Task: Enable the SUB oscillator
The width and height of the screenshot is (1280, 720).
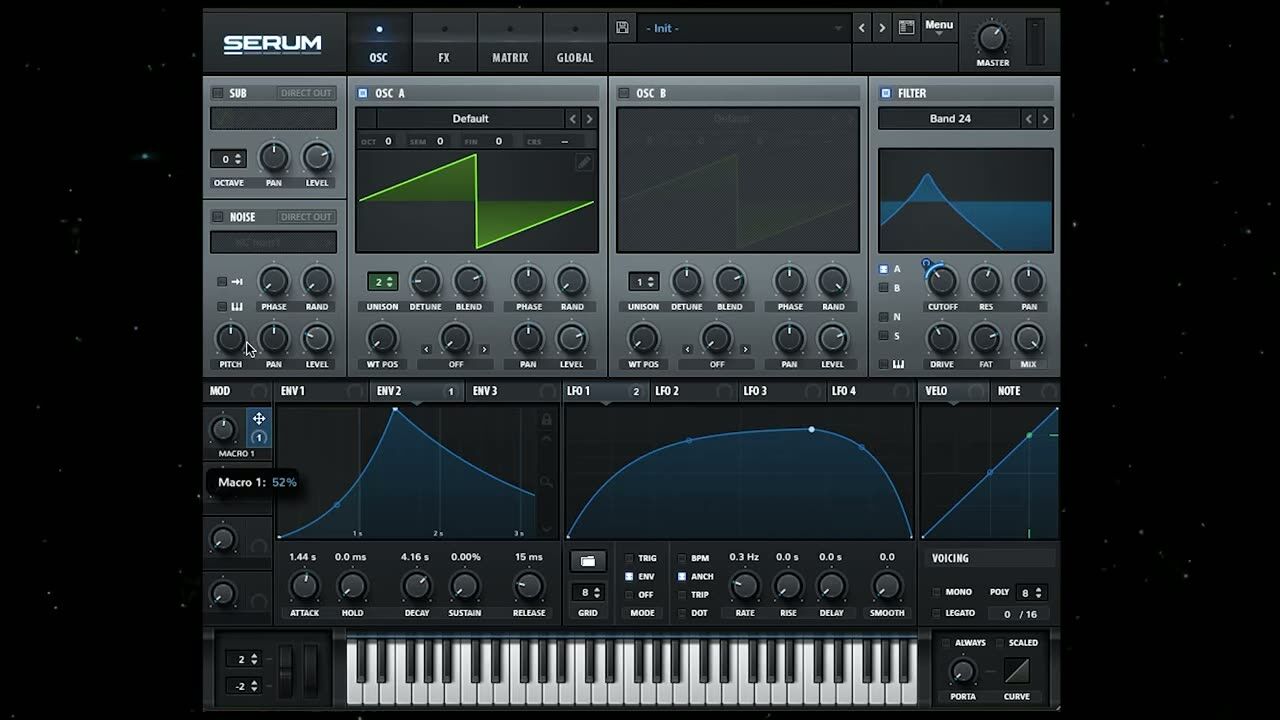Action: coord(217,93)
